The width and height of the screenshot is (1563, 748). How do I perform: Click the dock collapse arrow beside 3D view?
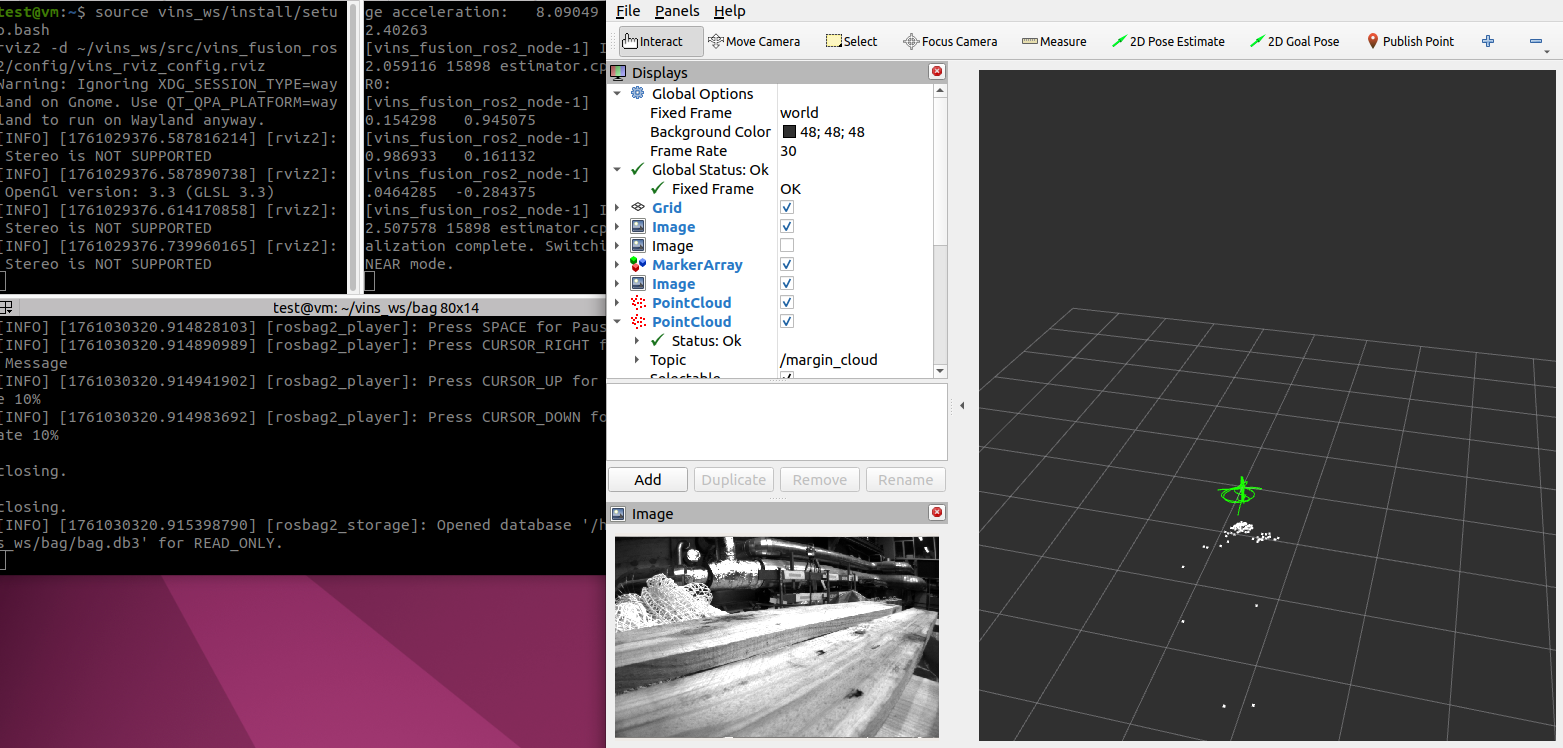pyautogui.click(x=962, y=405)
